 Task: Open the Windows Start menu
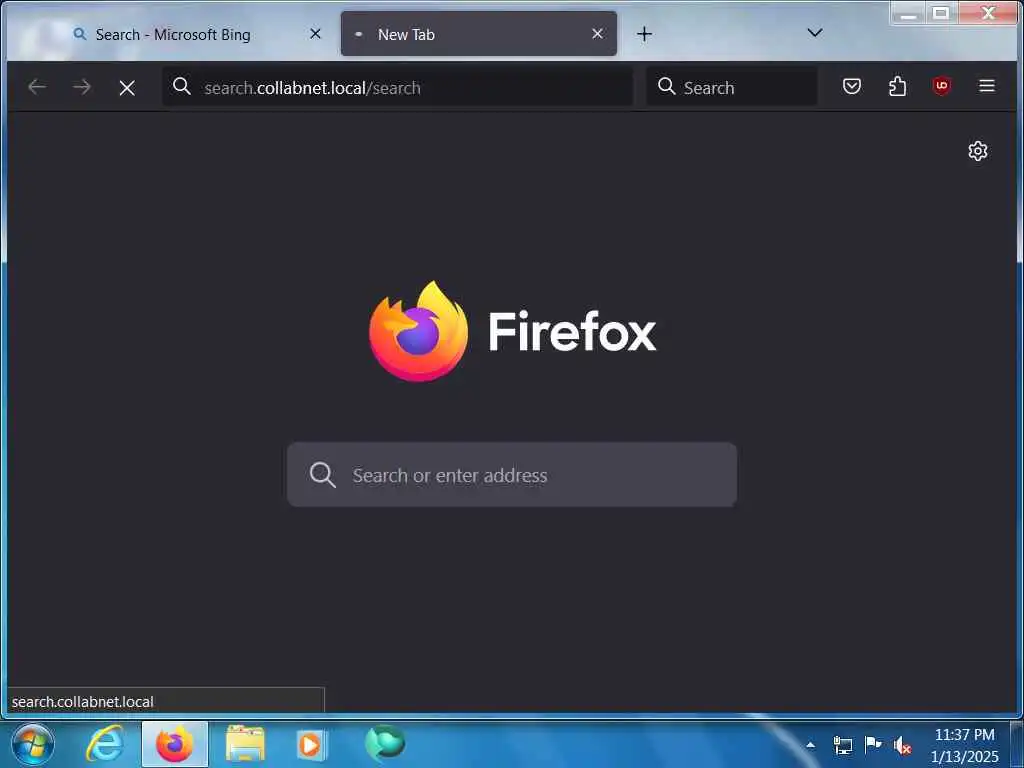[x=33, y=744]
